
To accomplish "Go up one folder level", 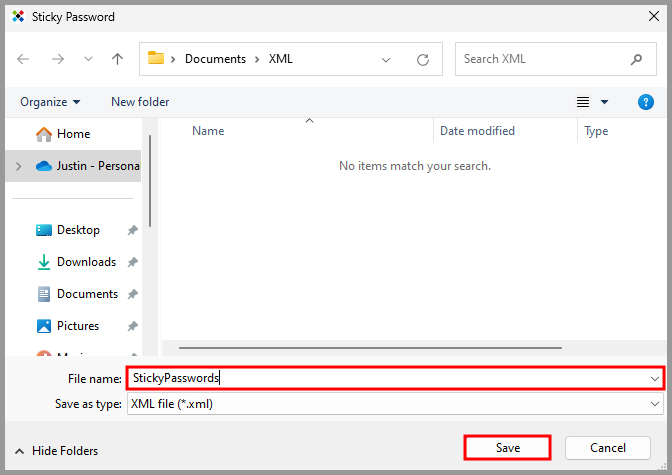I will [x=117, y=59].
